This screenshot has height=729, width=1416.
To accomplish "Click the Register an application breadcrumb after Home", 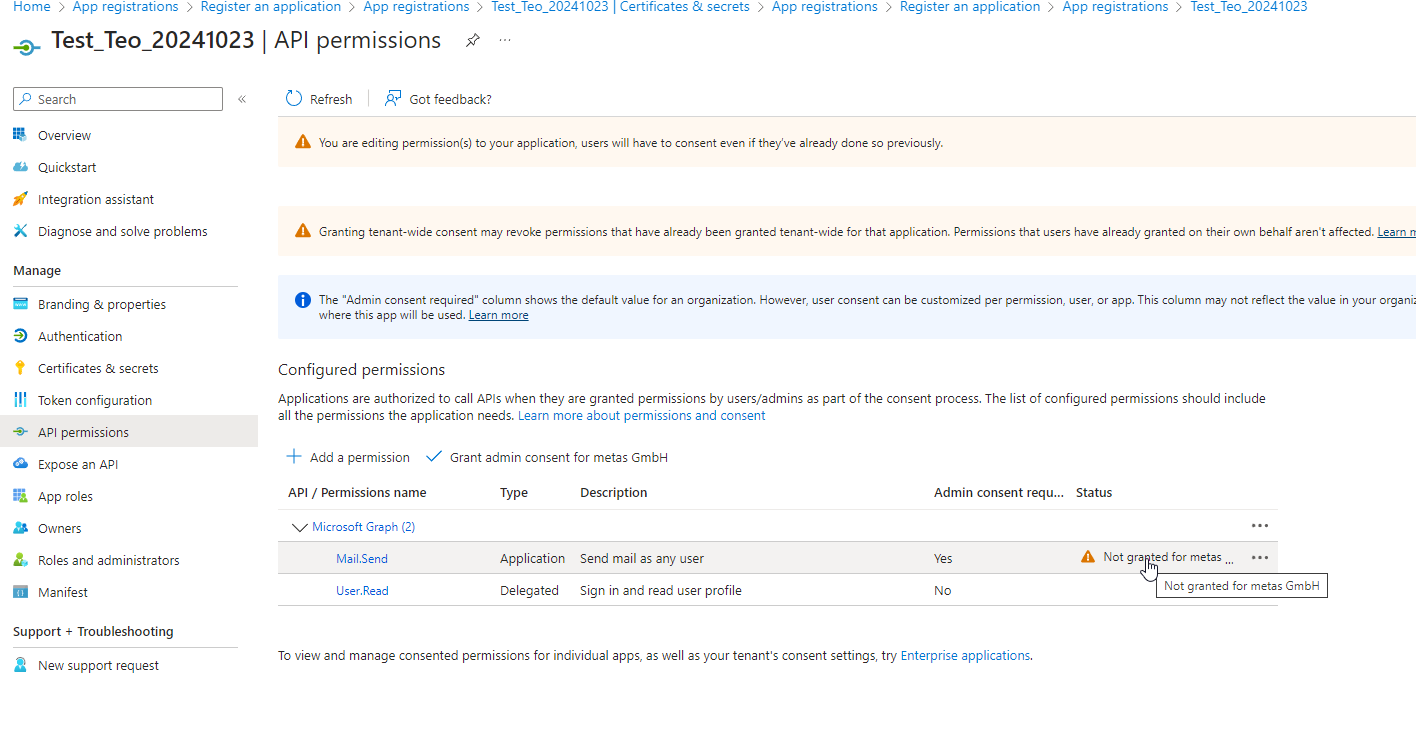I will click(271, 7).
